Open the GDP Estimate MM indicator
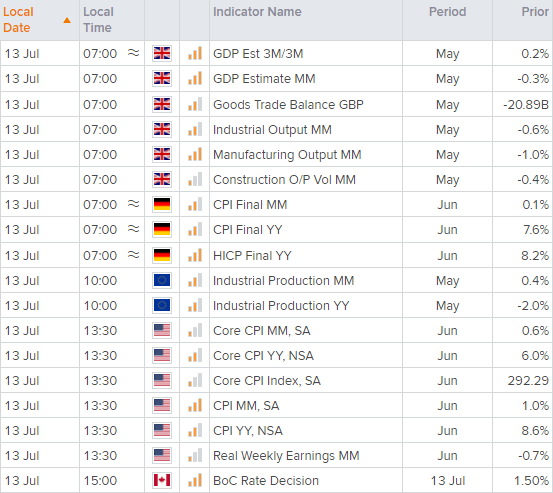The width and height of the screenshot is (553, 493). click(x=264, y=79)
